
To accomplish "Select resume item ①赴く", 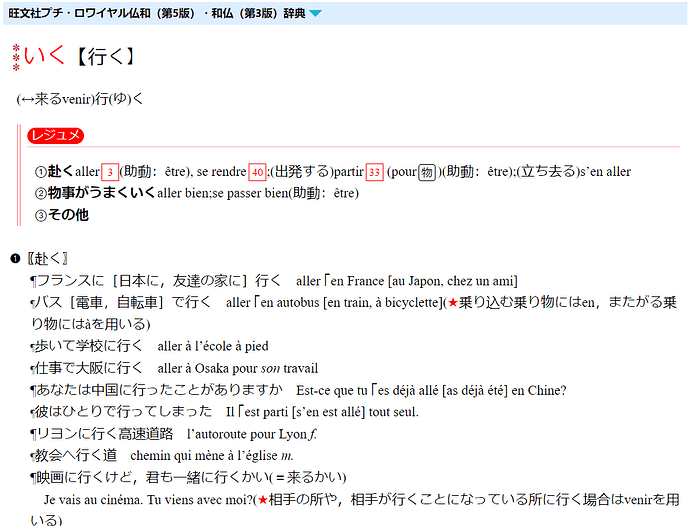I will click(54, 171).
